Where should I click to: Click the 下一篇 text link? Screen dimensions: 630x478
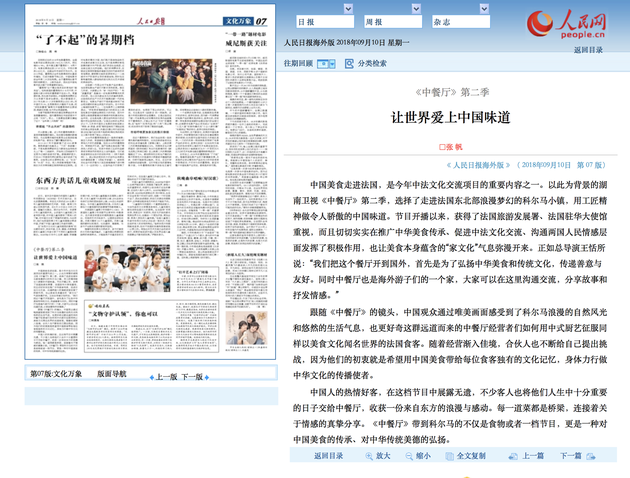click(x=571, y=456)
